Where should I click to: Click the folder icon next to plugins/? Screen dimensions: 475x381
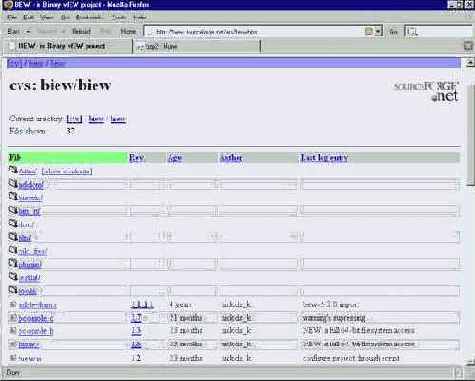coord(13,263)
